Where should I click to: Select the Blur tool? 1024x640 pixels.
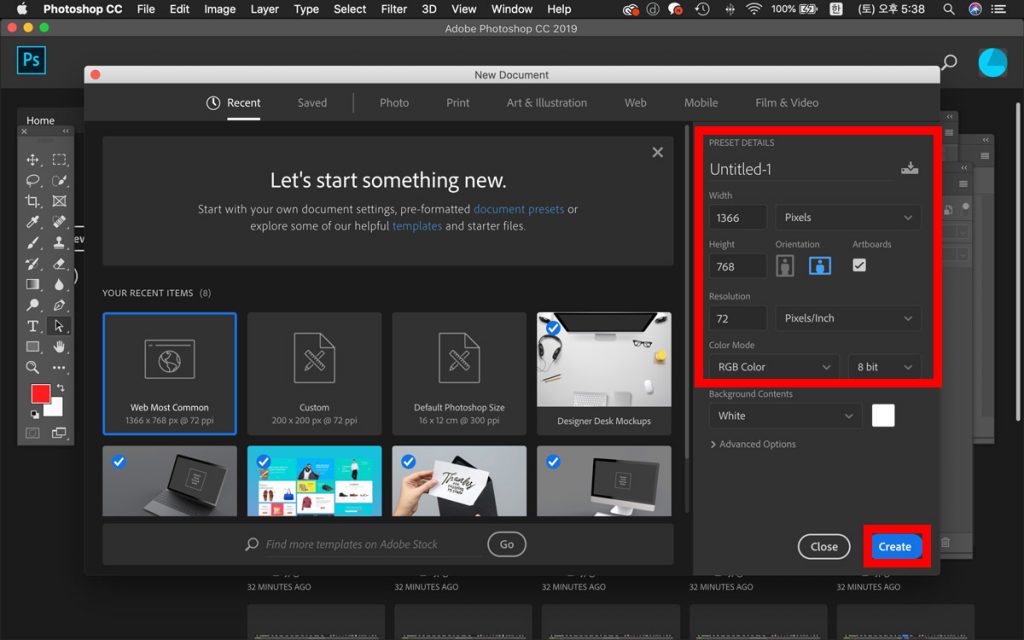point(59,284)
